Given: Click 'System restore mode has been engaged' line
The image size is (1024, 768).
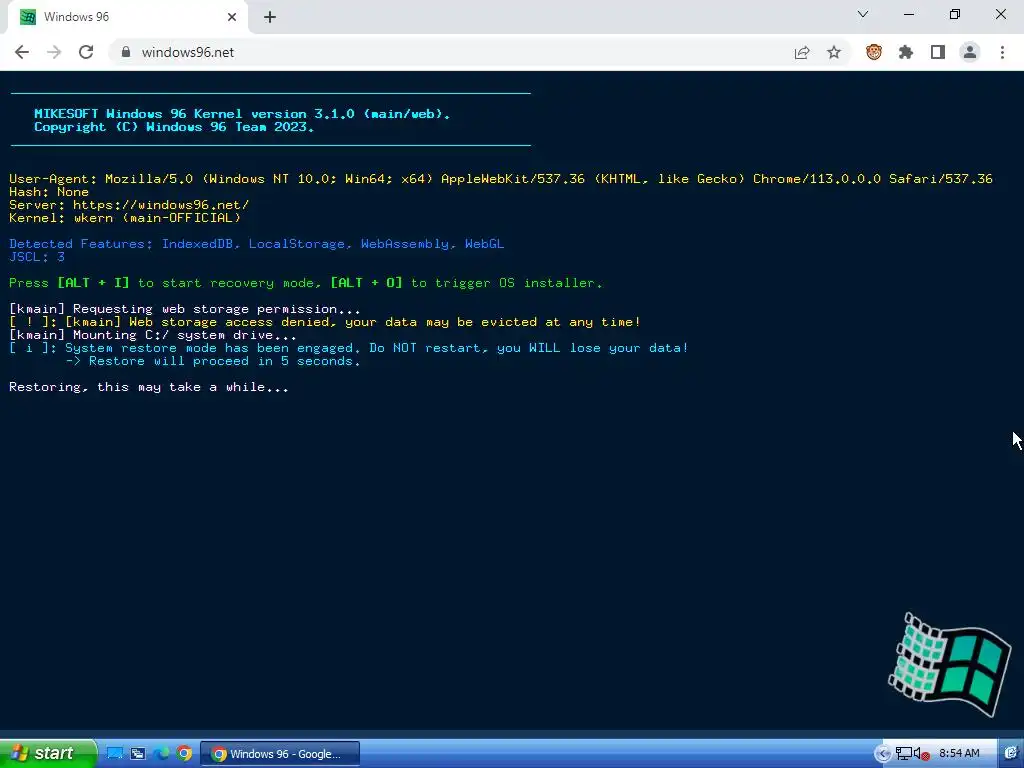Looking at the screenshot, I should click(349, 348).
